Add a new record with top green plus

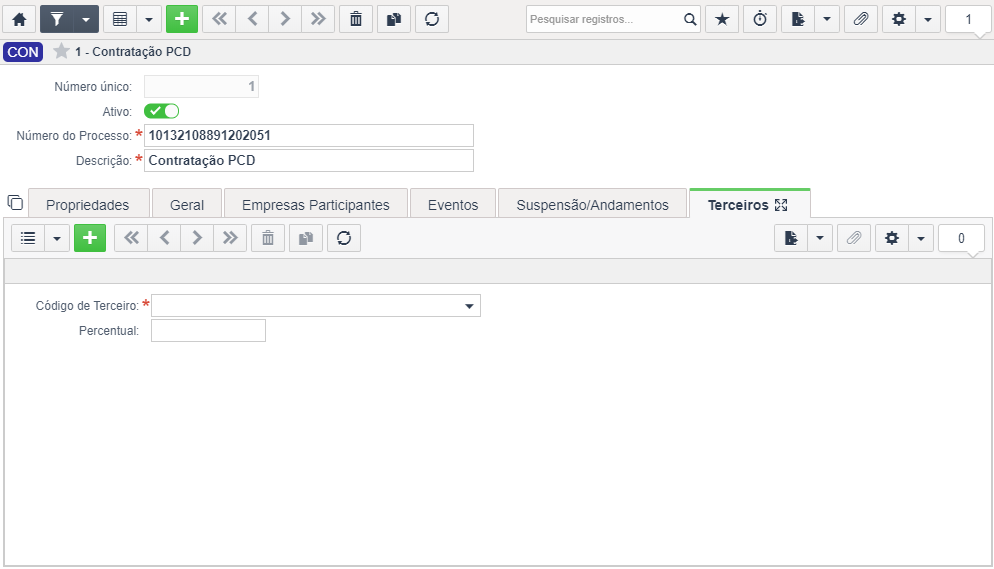(182, 19)
